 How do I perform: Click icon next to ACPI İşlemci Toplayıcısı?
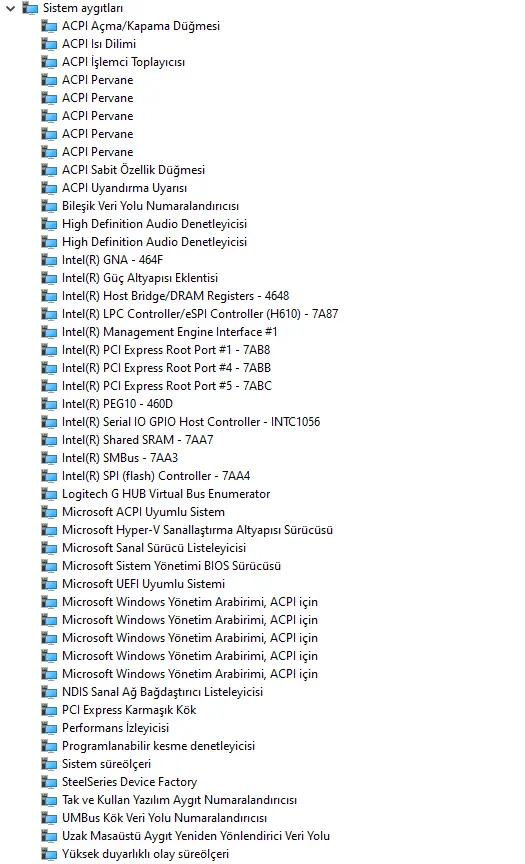50,62
